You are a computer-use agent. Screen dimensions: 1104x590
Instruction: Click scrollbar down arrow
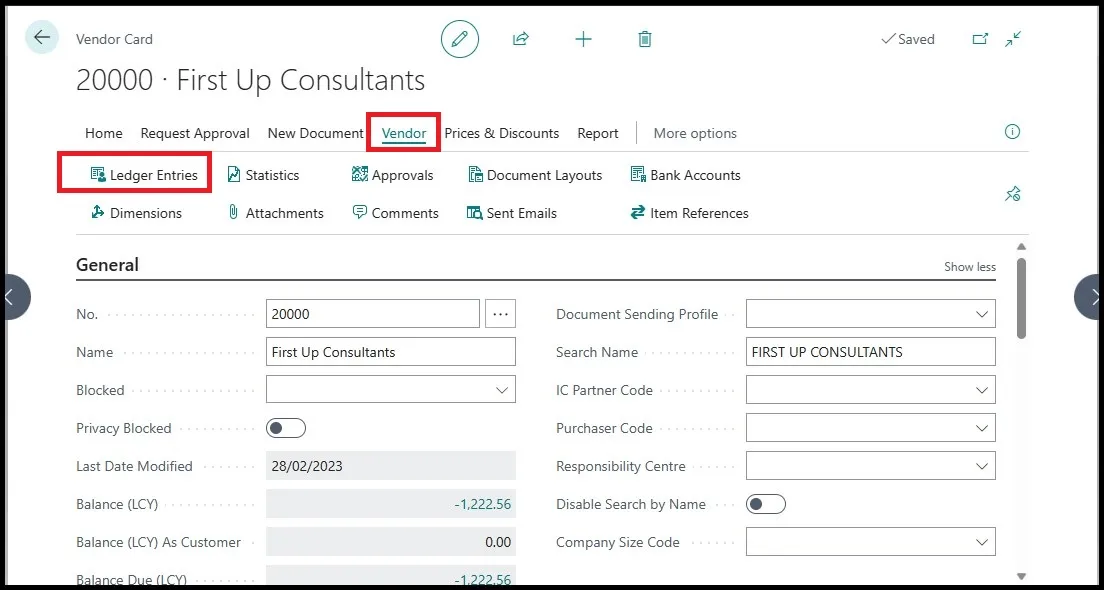1022,576
